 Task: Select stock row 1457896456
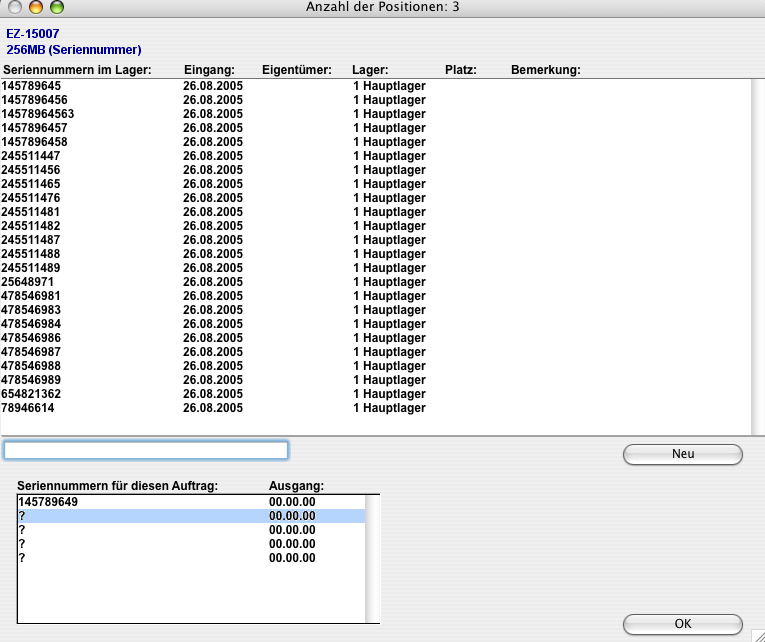[x=35, y=100]
